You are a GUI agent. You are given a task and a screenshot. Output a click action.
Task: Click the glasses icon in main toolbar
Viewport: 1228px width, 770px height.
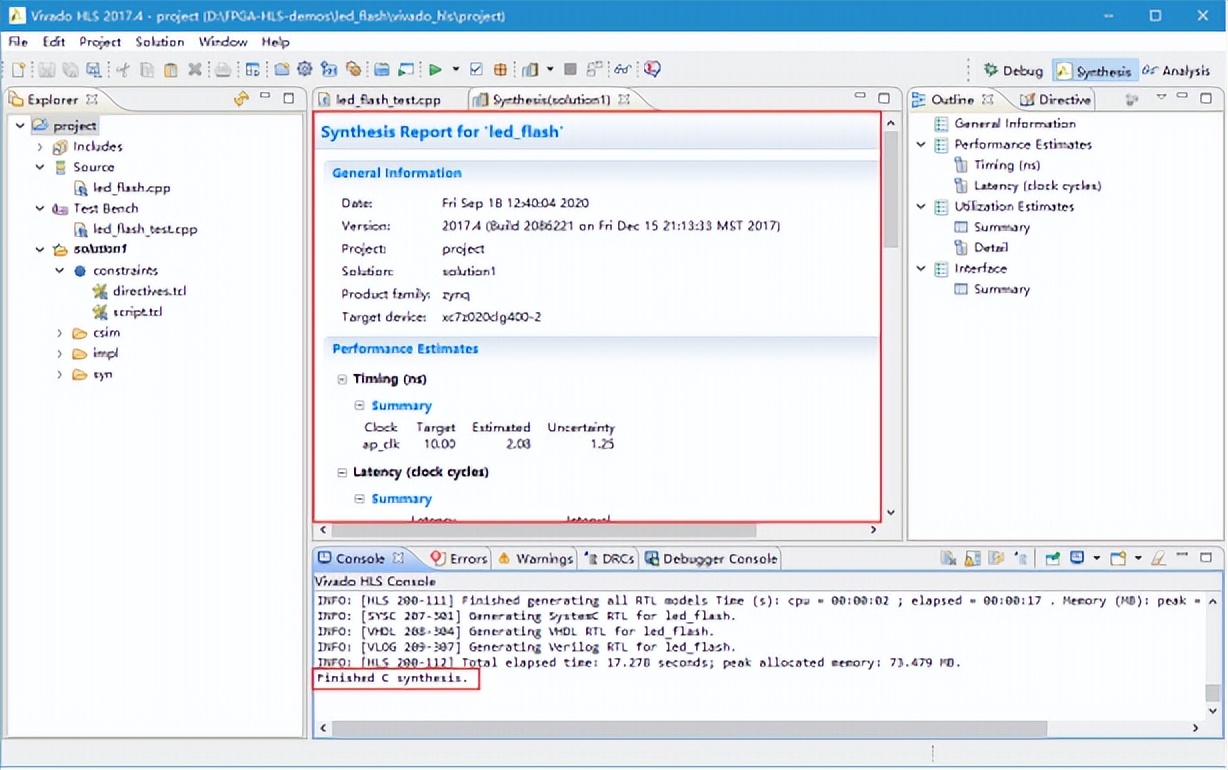coord(621,69)
